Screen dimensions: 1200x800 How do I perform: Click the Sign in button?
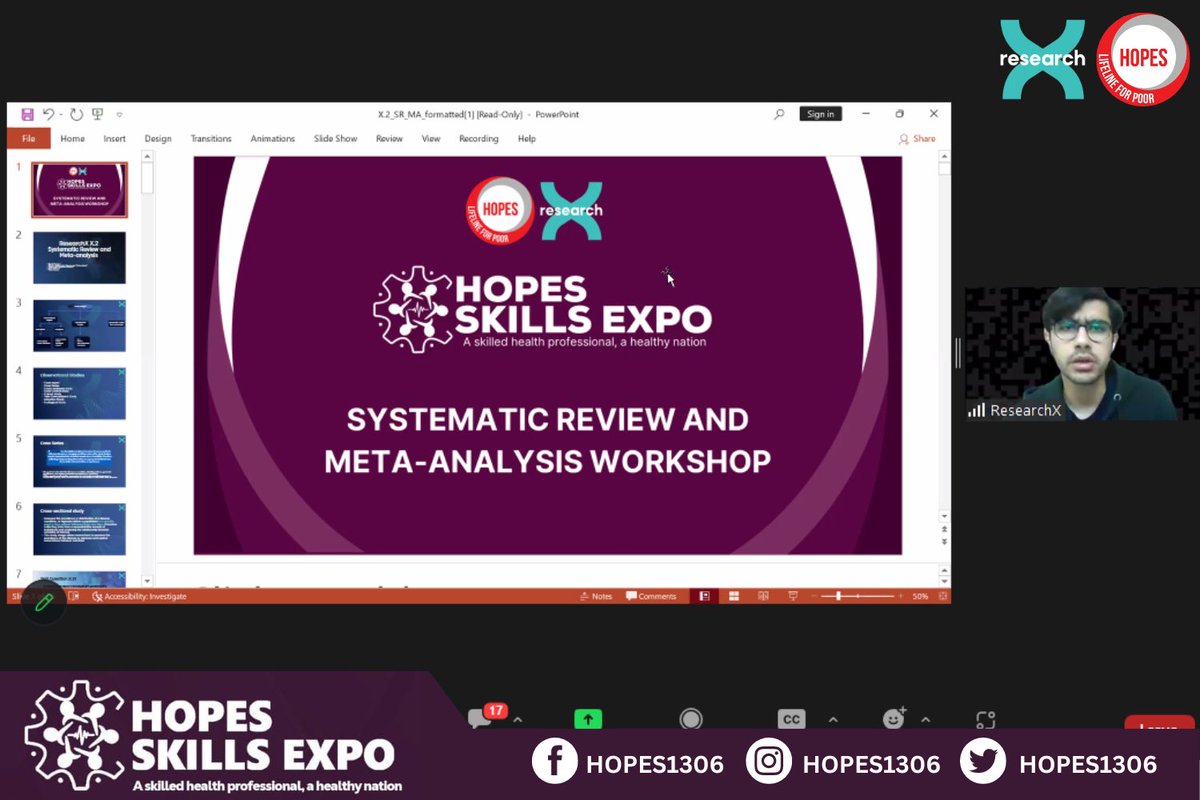(x=821, y=114)
